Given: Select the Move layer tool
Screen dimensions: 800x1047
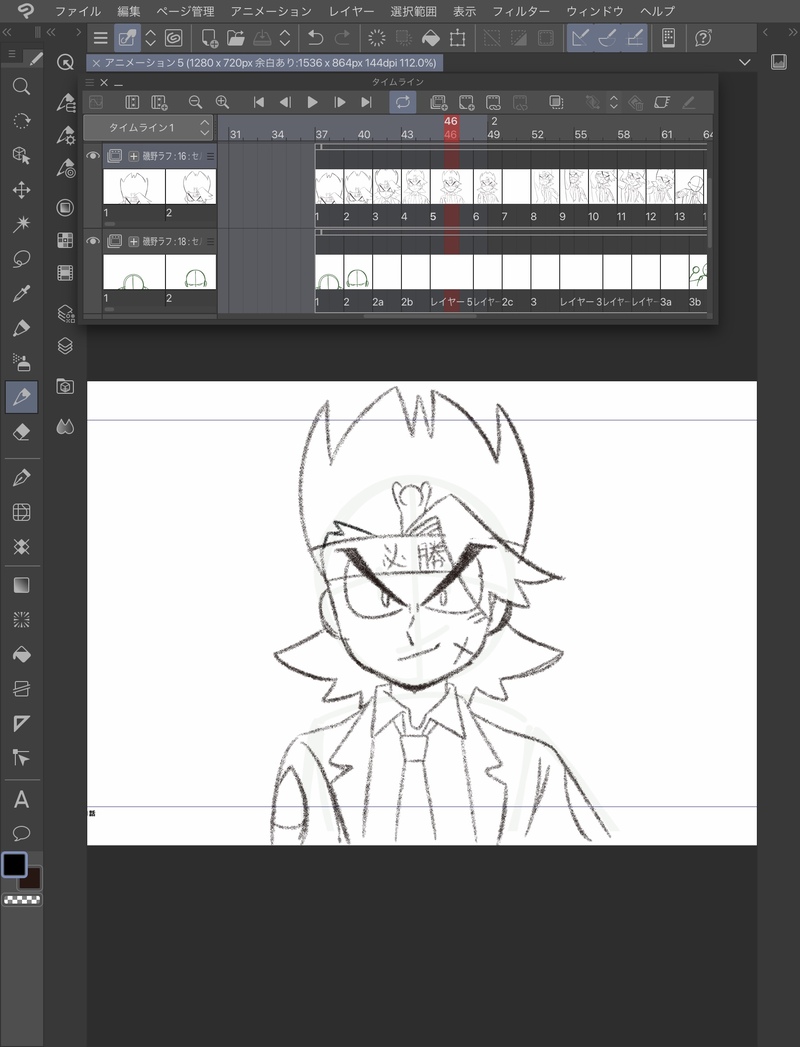Looking at the screenshot, I should (x=21, y=190).
